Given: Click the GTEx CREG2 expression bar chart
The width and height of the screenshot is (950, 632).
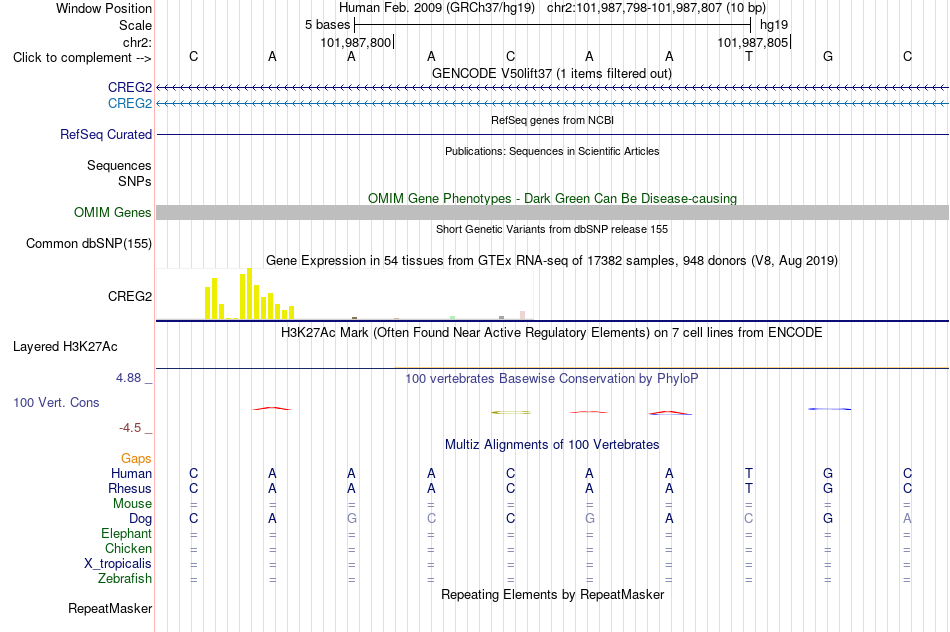Looking at the screenshot, I should coord(345,294).
